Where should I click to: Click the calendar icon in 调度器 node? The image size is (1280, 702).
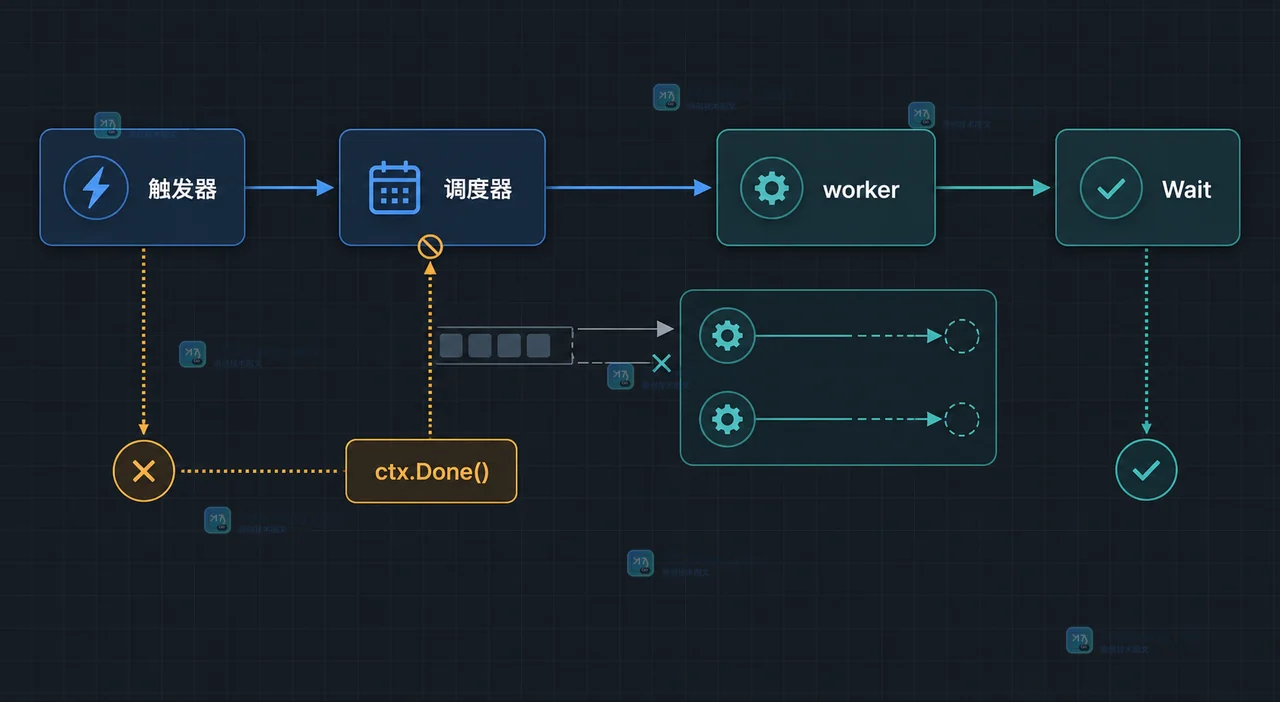click(395, 188)
